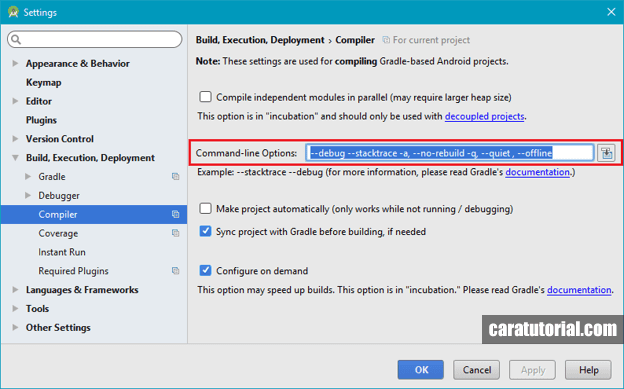Select the Debugger settings item
The width and height of the screenshot is (624, 389).
pos(59,195)
